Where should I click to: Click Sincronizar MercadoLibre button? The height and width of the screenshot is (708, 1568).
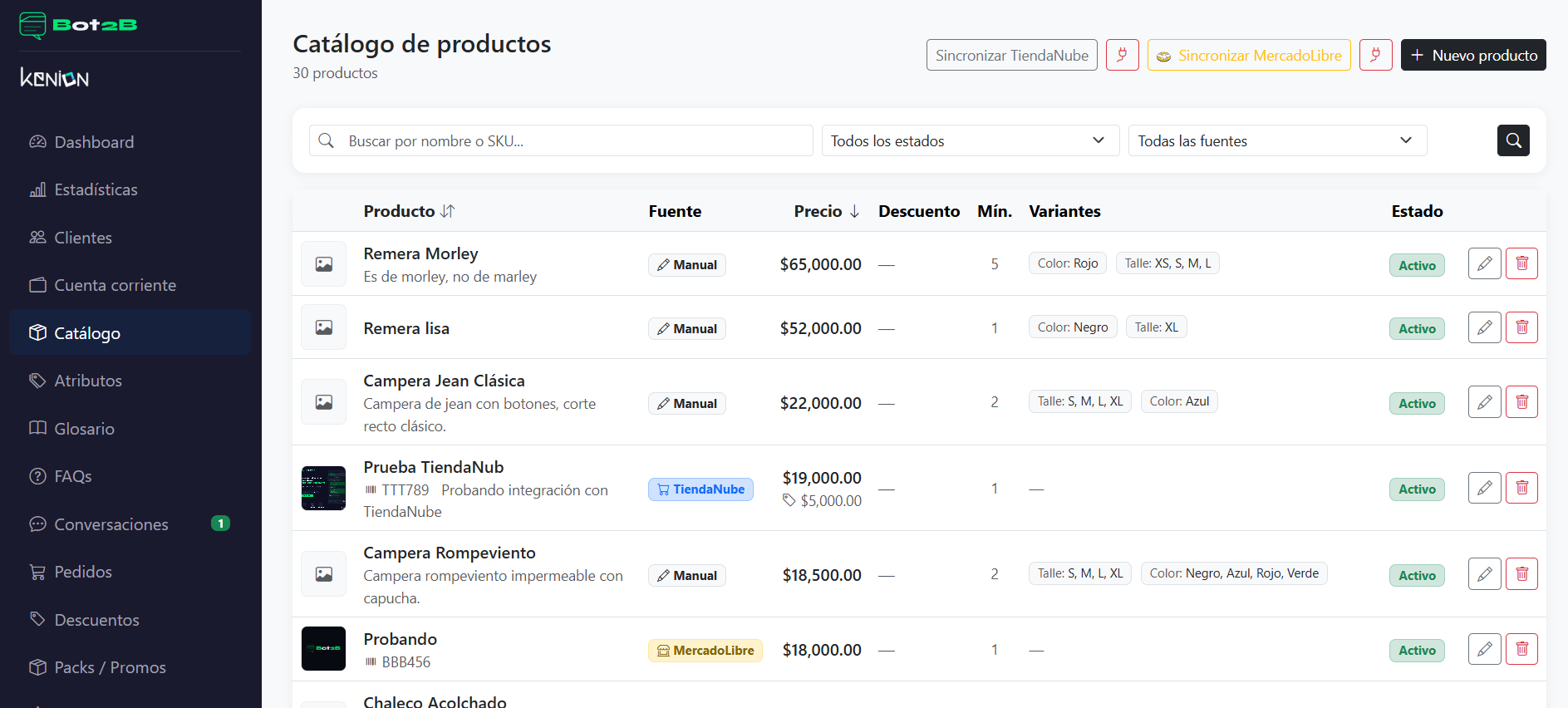pyautogui.click(x=1249, y=55)
